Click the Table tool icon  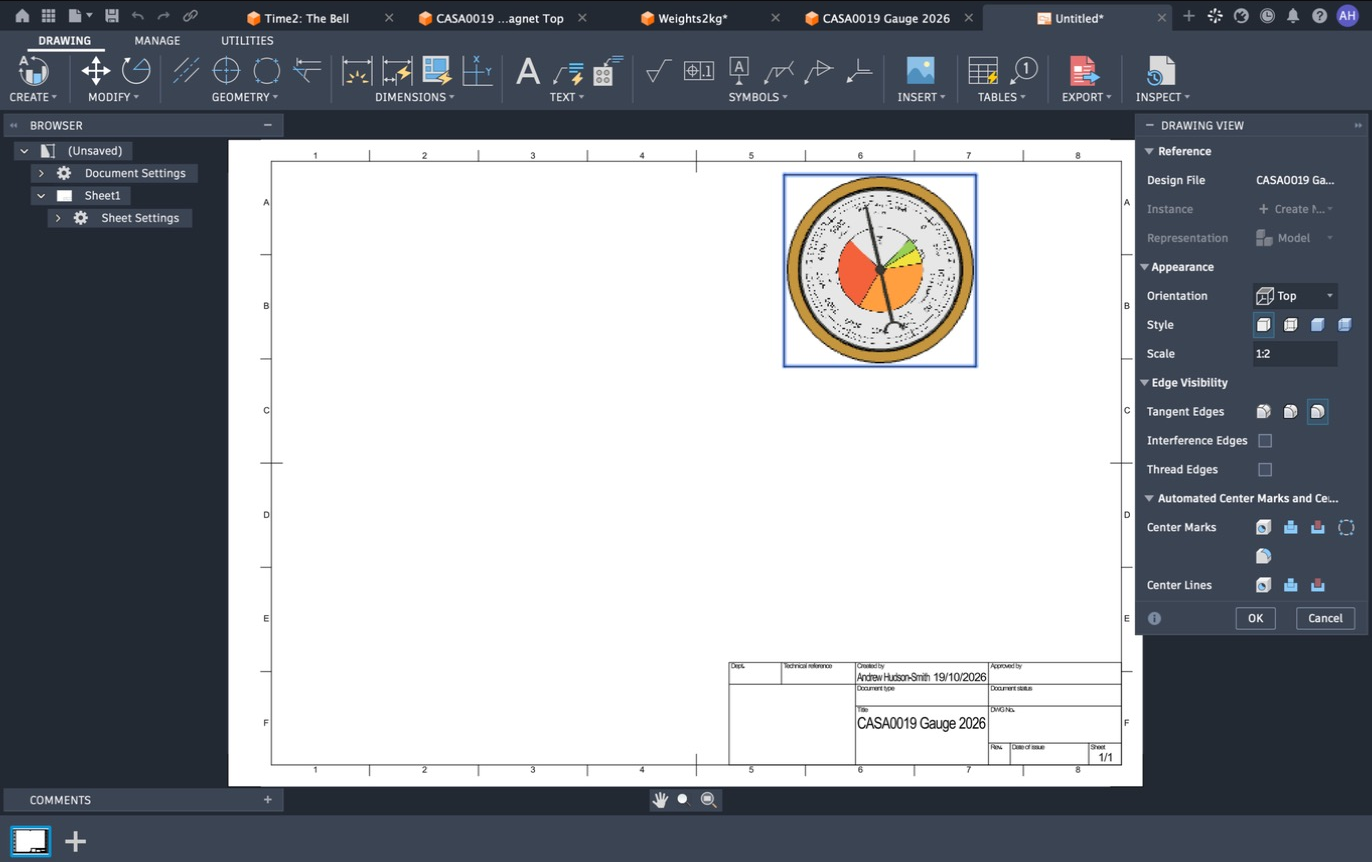coord(983,71)
